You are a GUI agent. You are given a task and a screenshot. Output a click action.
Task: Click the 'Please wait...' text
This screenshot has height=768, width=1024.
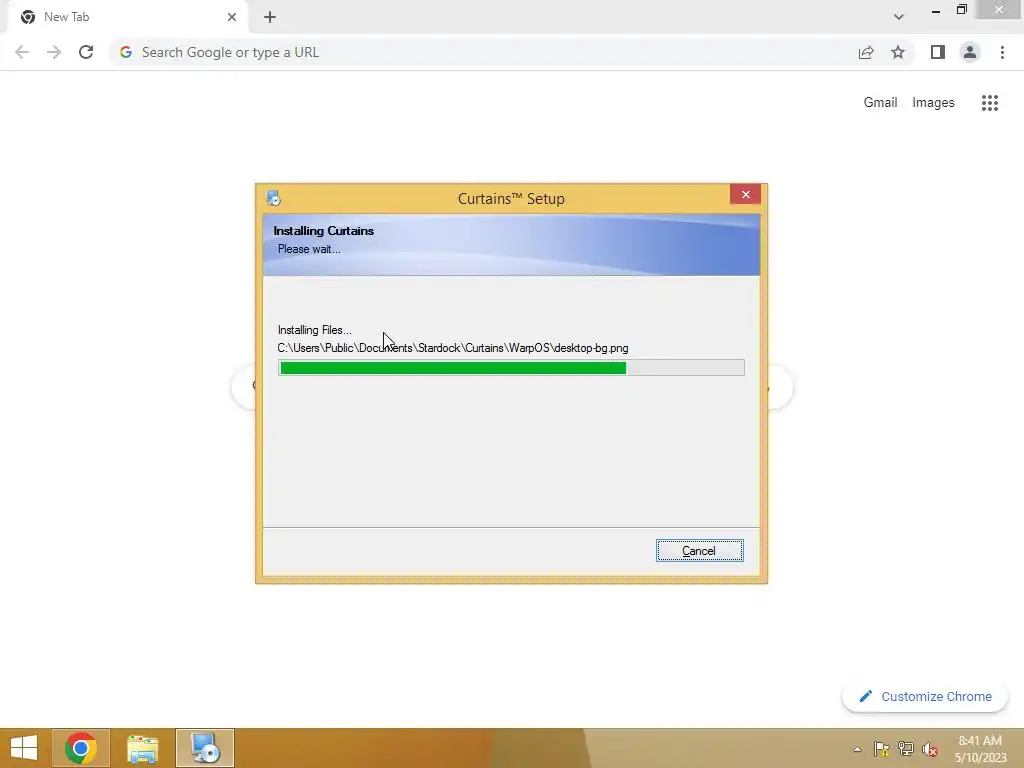[x=309, y=249]
